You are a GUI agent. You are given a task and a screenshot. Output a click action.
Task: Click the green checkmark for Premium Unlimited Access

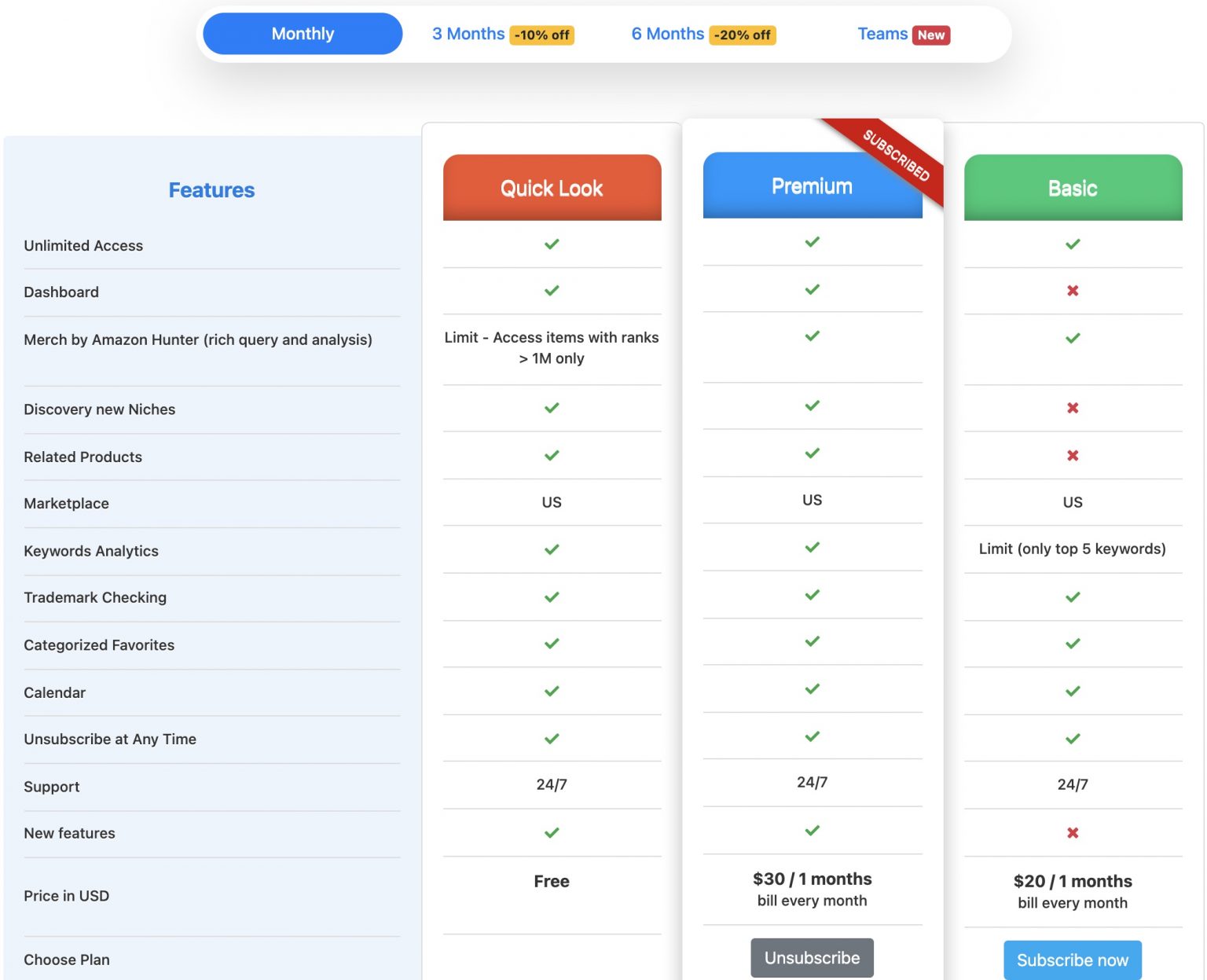[812, 242]
